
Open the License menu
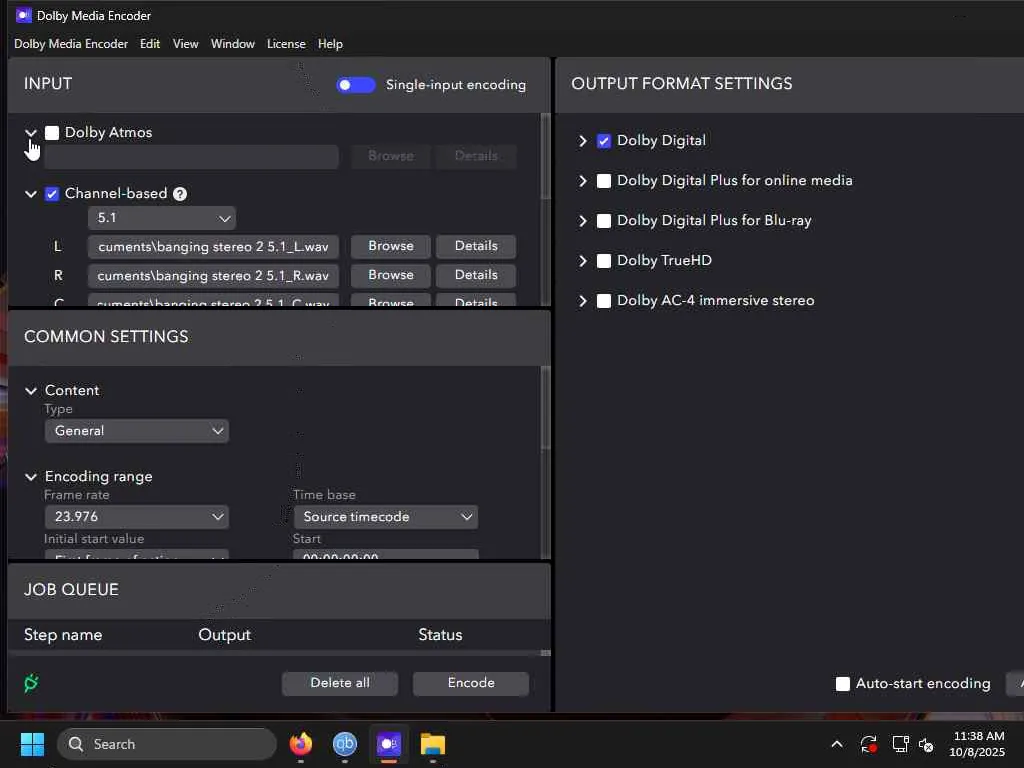click(x=286, y=44)
